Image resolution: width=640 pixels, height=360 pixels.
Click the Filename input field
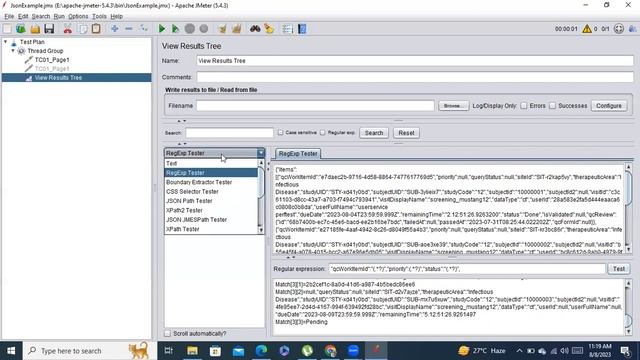tap(315, 106)
